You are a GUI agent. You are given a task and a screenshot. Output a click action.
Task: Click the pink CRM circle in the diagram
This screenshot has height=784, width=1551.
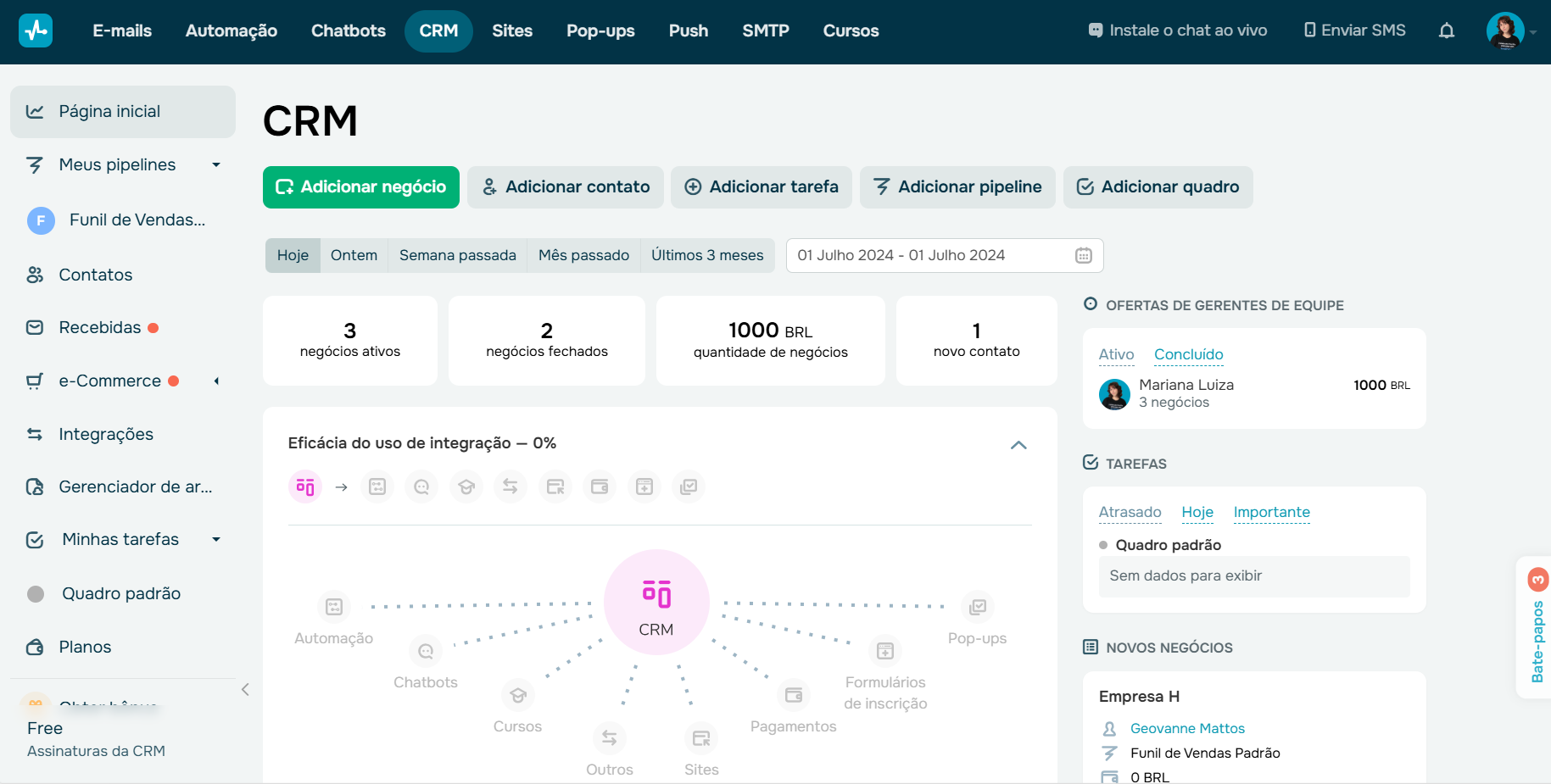[656, 602]
